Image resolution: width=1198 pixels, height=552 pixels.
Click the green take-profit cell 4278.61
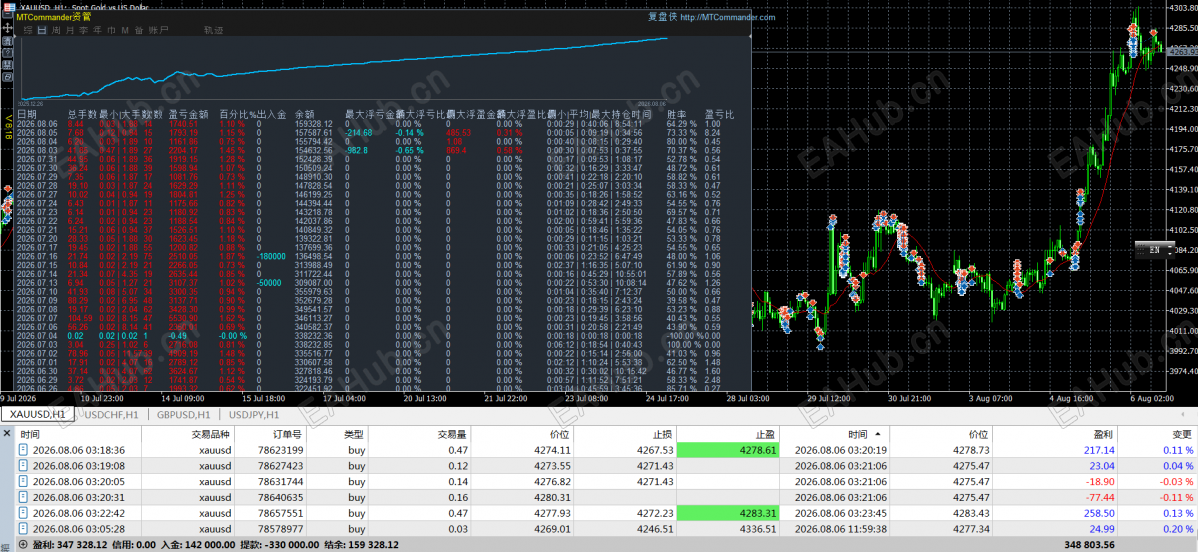(729, 450)
